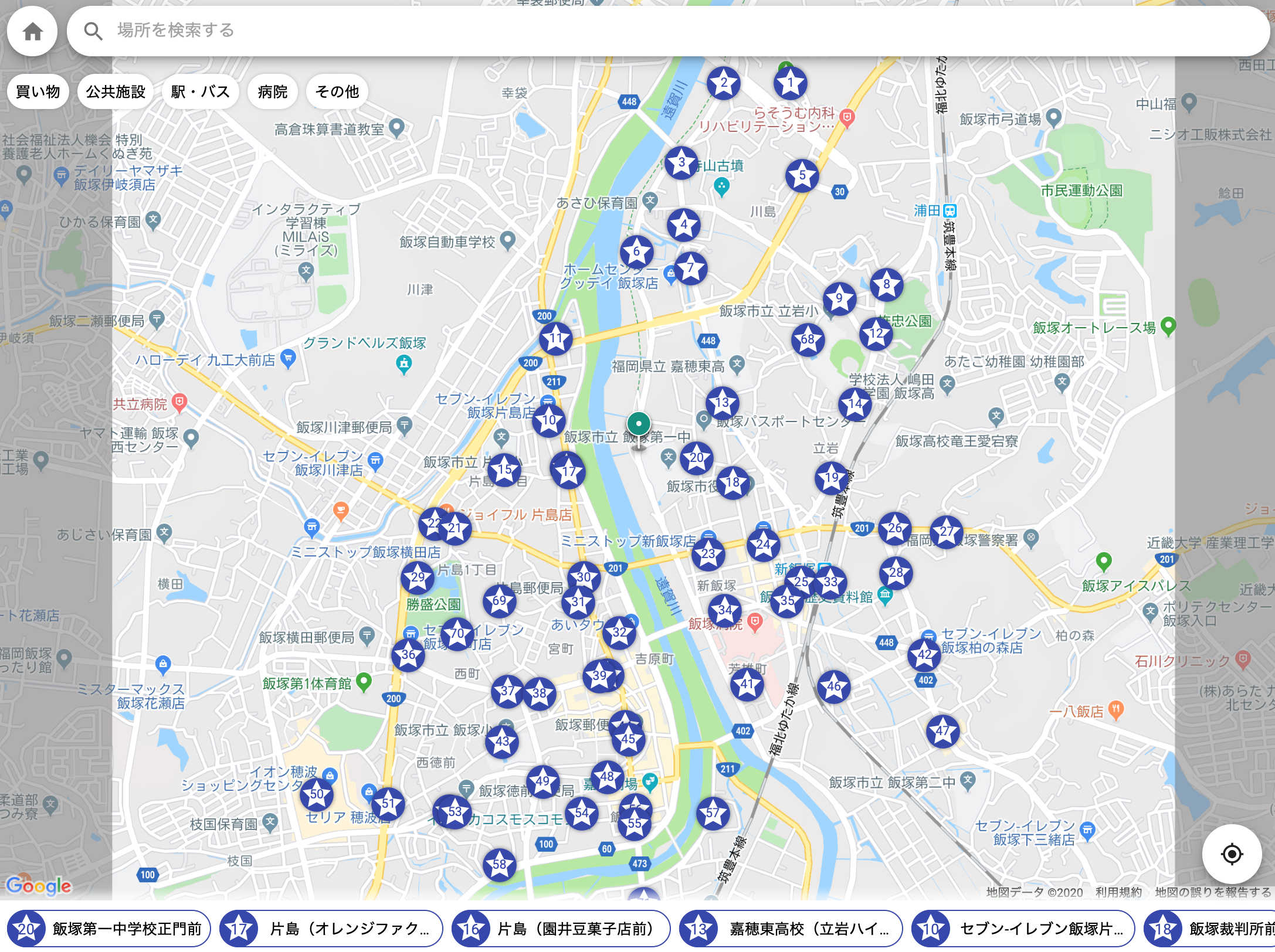Screen dimensions: 1275x952
Task: Click the home icon button
Action: 32,31
